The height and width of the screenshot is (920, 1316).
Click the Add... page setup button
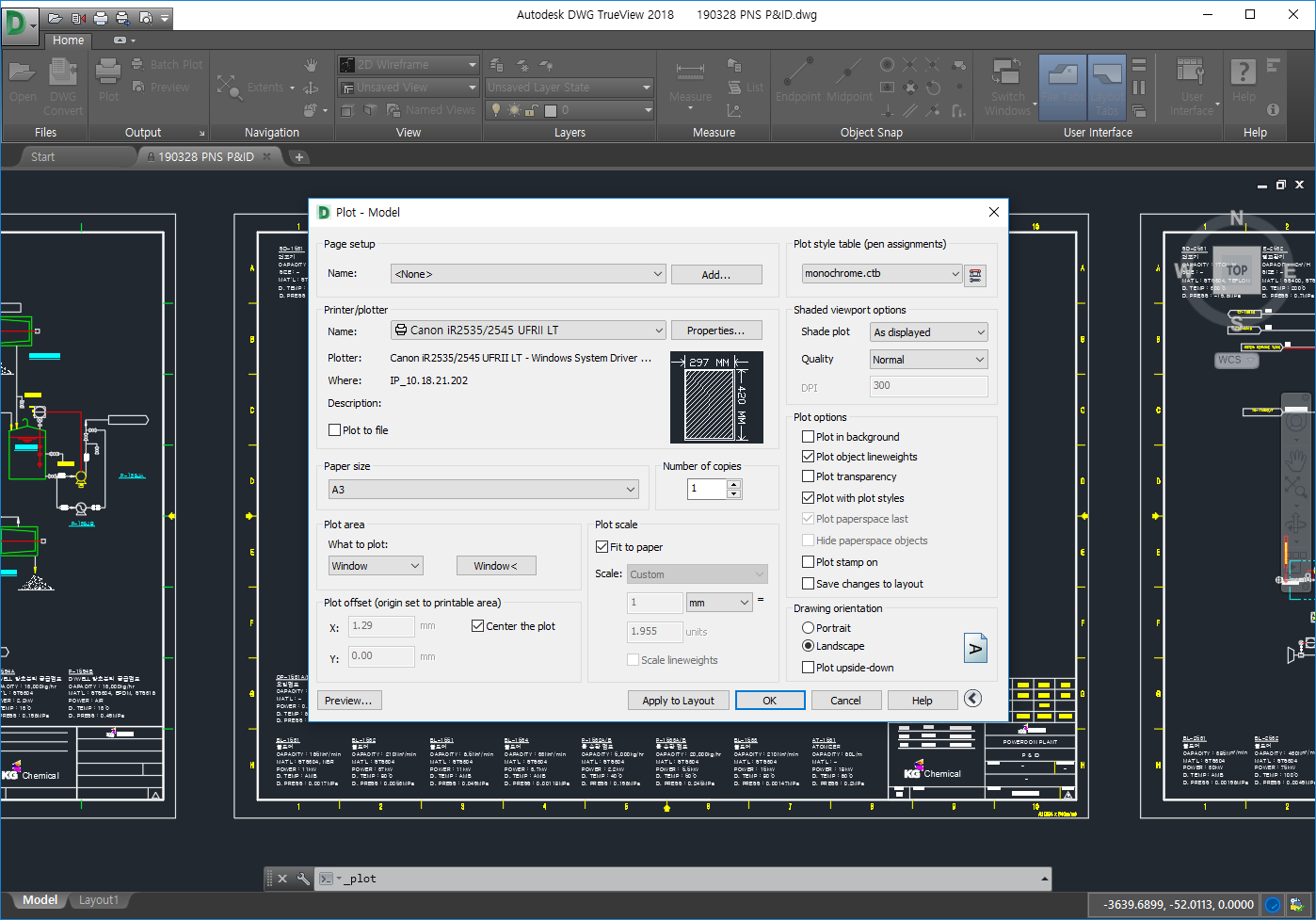pos(716,275)
